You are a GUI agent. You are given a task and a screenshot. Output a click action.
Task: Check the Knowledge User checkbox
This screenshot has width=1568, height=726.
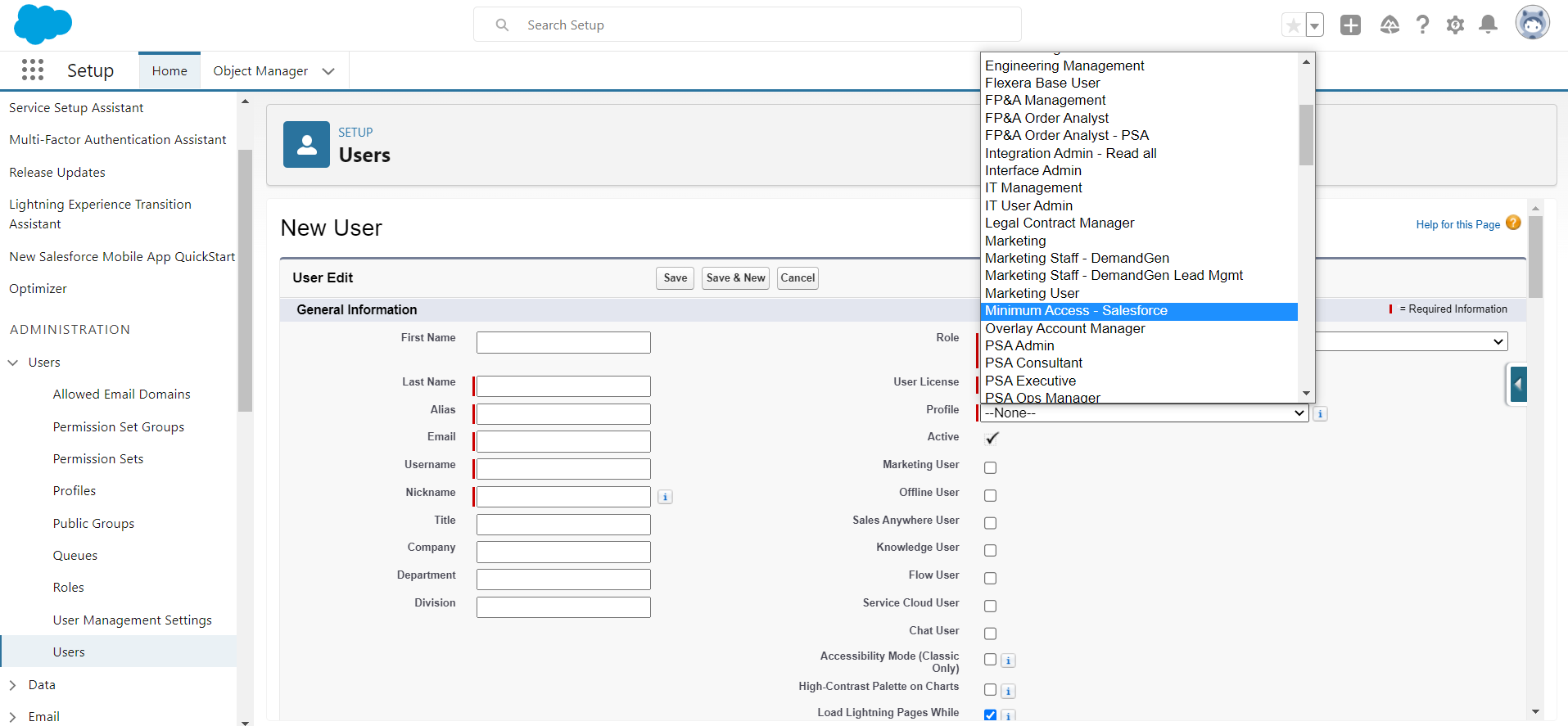[x=990, y=551]
